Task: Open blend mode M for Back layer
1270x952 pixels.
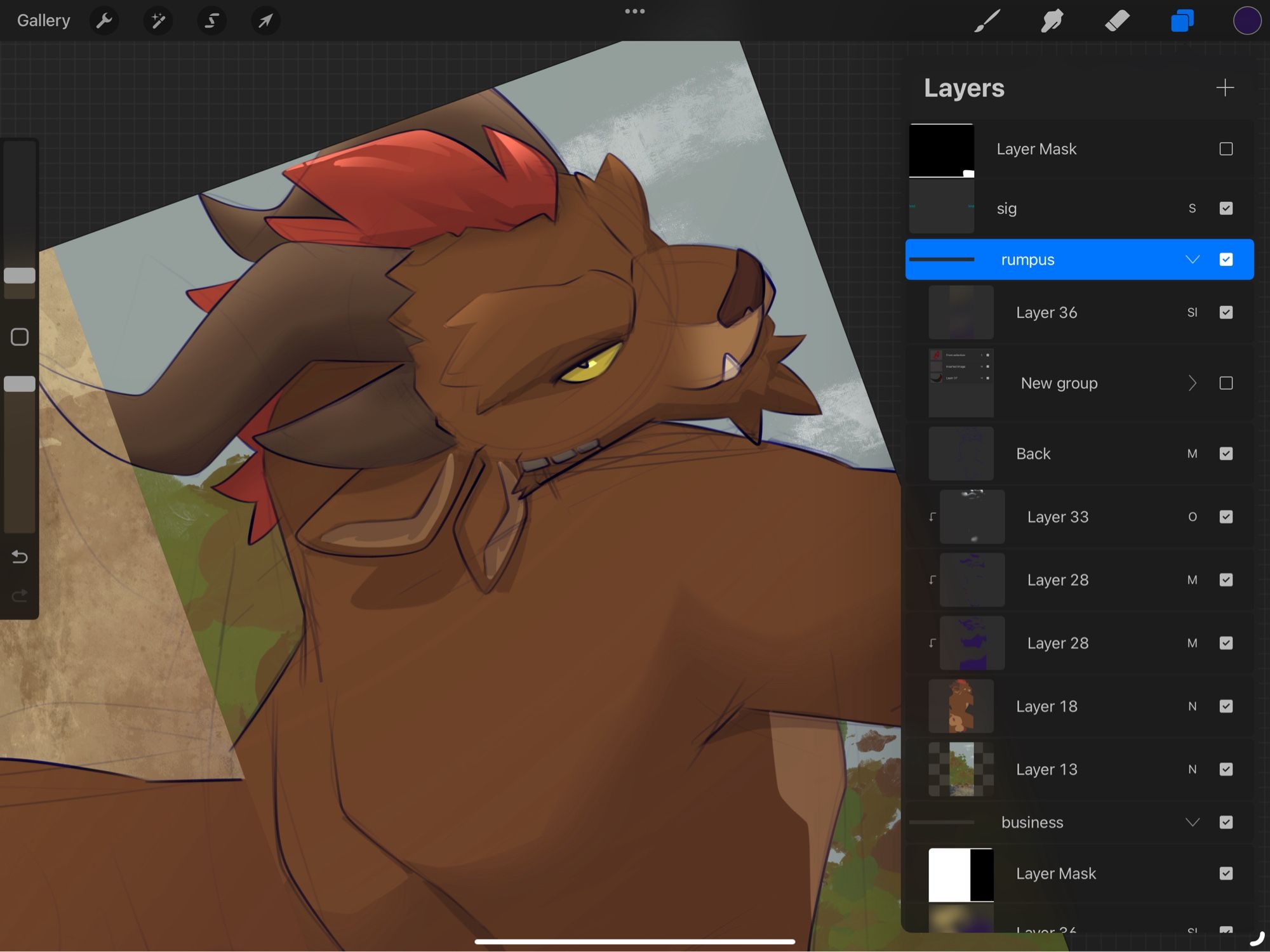Action: [x=1192, y=454]
